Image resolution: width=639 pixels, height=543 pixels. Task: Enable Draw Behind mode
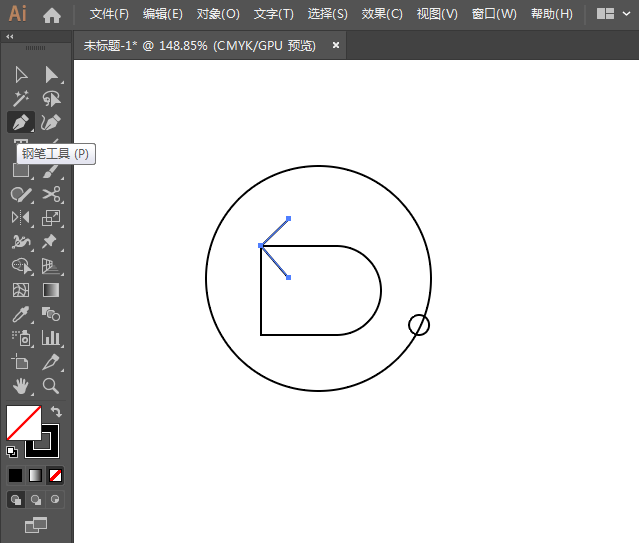pos(36,499)
